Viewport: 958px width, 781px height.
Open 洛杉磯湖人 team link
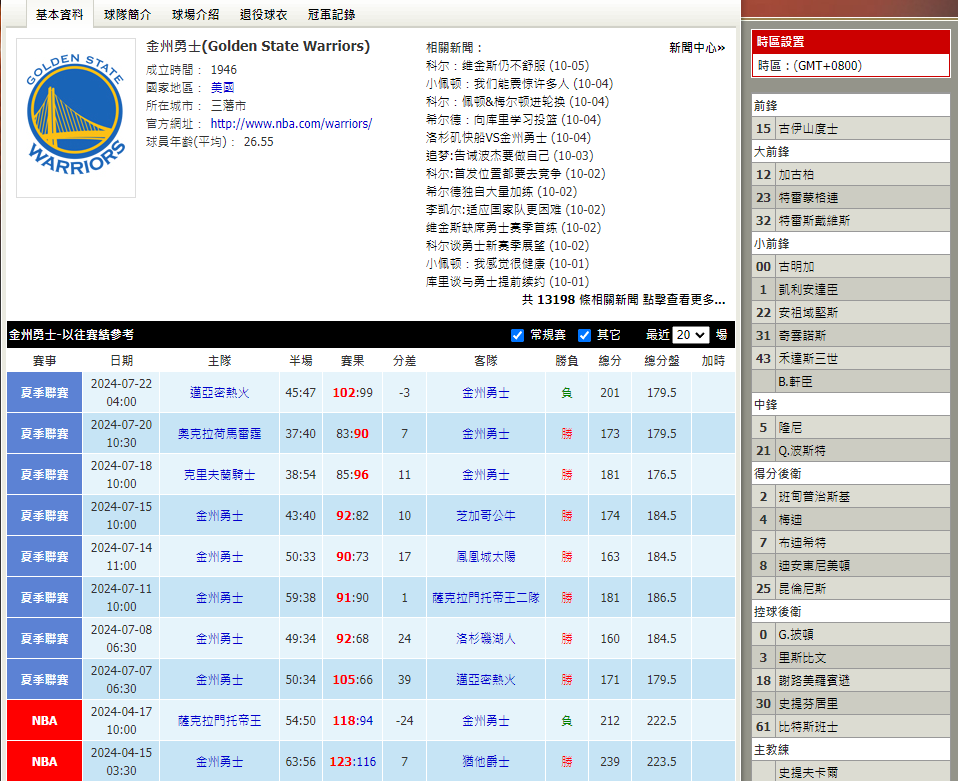pyautogui.click(x=486, y=639)
